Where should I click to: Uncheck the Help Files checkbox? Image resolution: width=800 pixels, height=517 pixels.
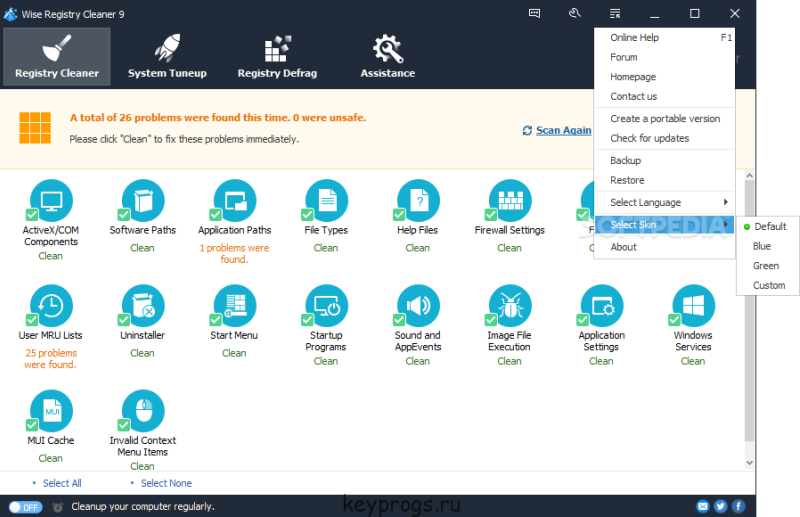click(x=399, y=214)
